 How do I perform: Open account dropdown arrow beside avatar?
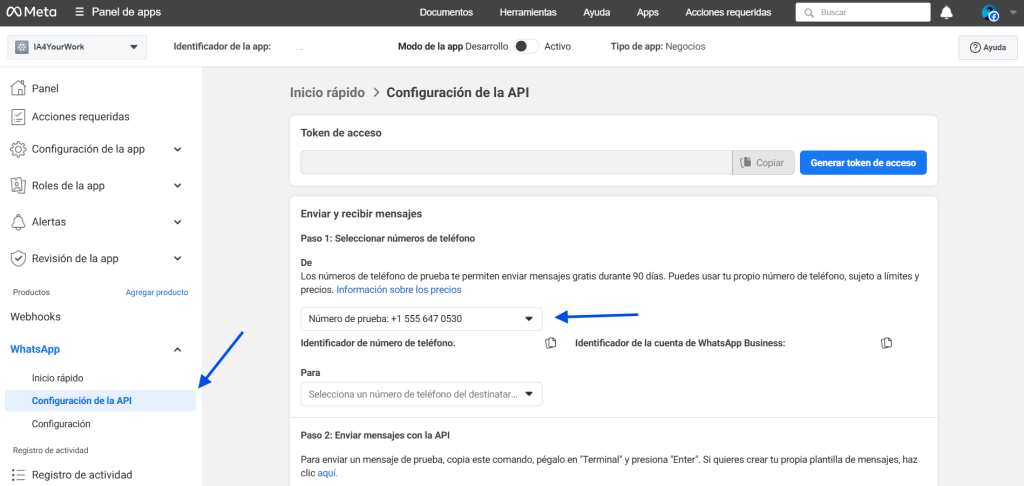pos(1012,12)
